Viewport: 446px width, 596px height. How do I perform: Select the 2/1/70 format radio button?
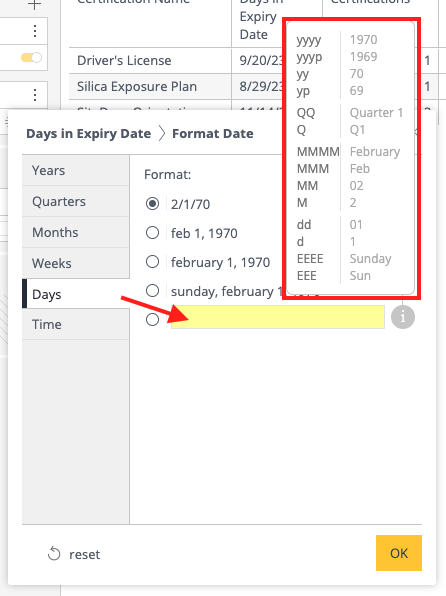152,204
